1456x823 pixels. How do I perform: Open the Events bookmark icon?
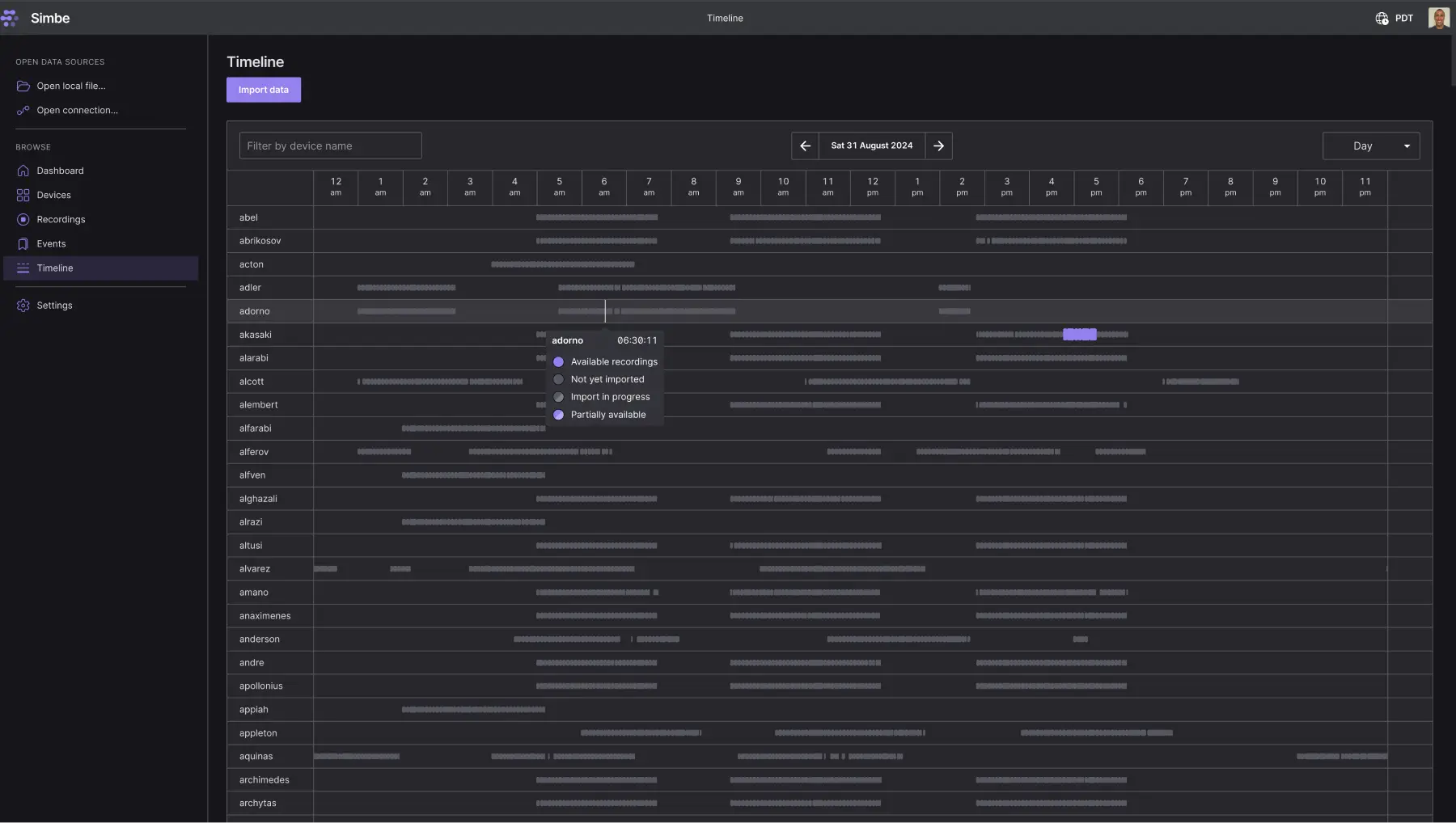[x=23, y=243]
